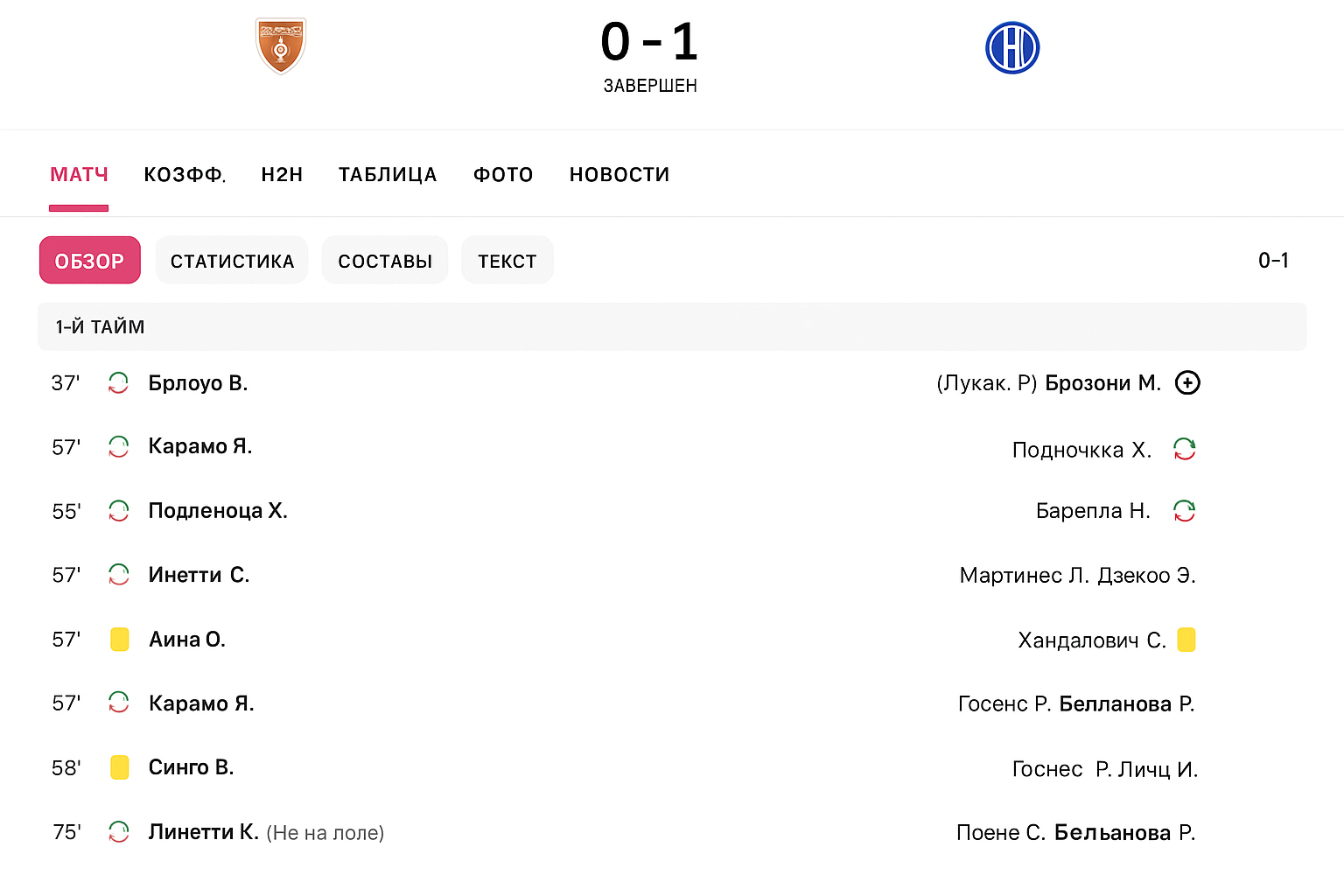The height and width of the screenshot is (896, 1344).
Task: Open the ФОТО section
Action: [503, 174]
